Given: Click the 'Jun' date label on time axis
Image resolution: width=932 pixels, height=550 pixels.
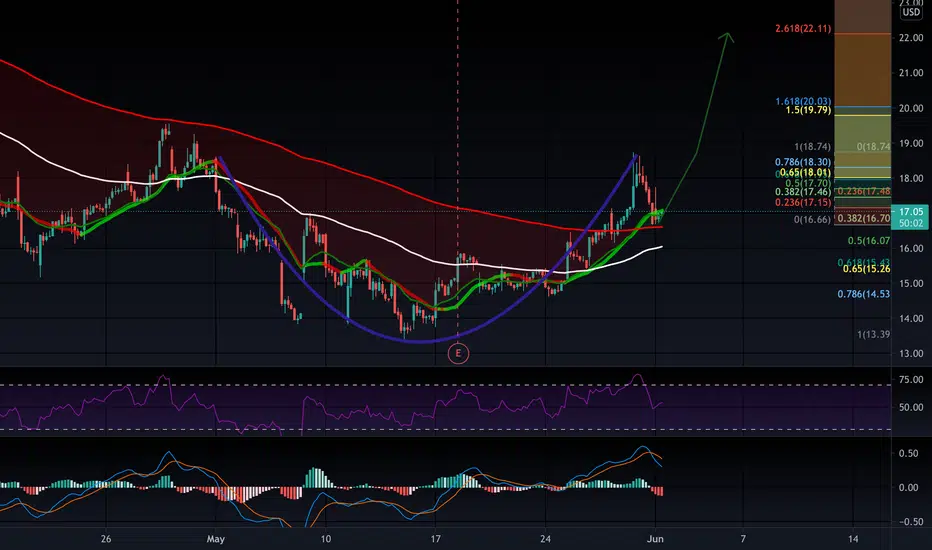Looking at the screenshot, I should (x=655, y=539).
